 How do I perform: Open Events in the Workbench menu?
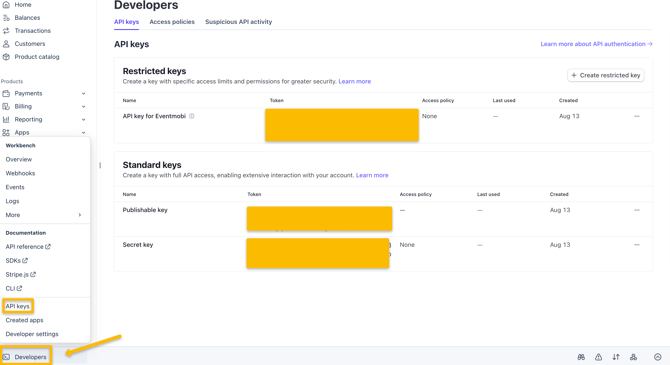(x=15, y=187)
